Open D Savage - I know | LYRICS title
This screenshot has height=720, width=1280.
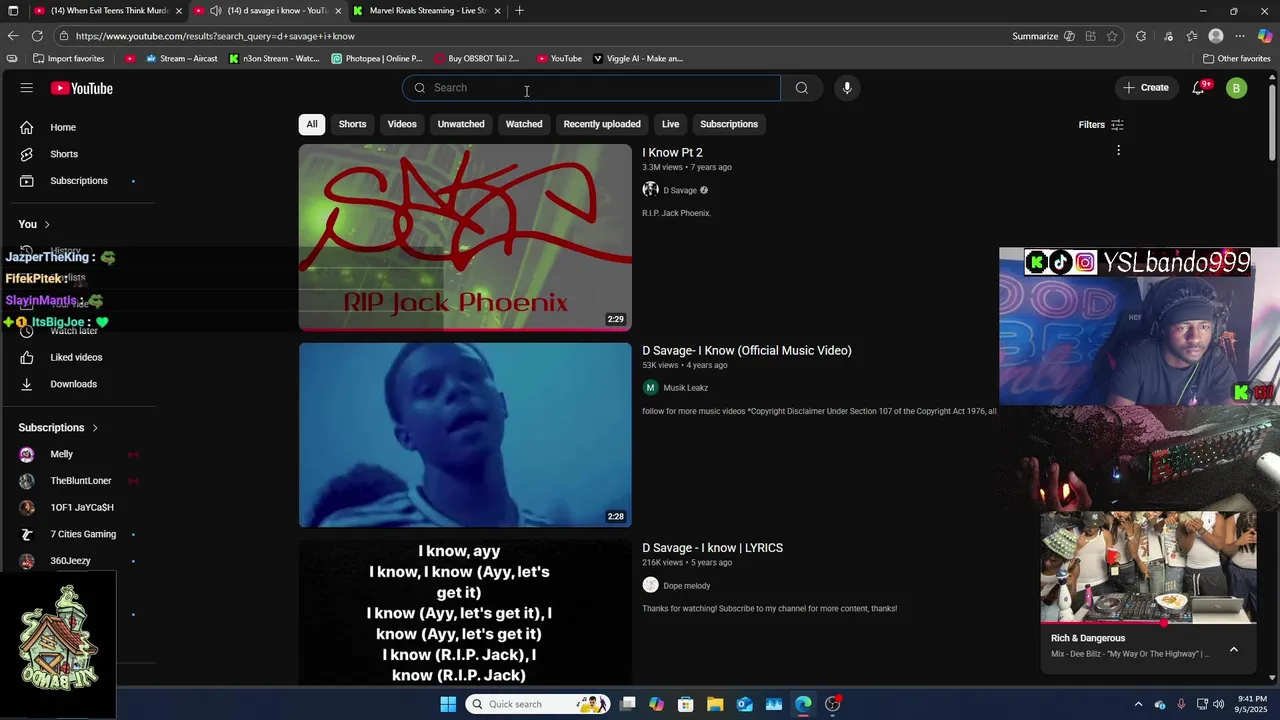pos(712,548)
